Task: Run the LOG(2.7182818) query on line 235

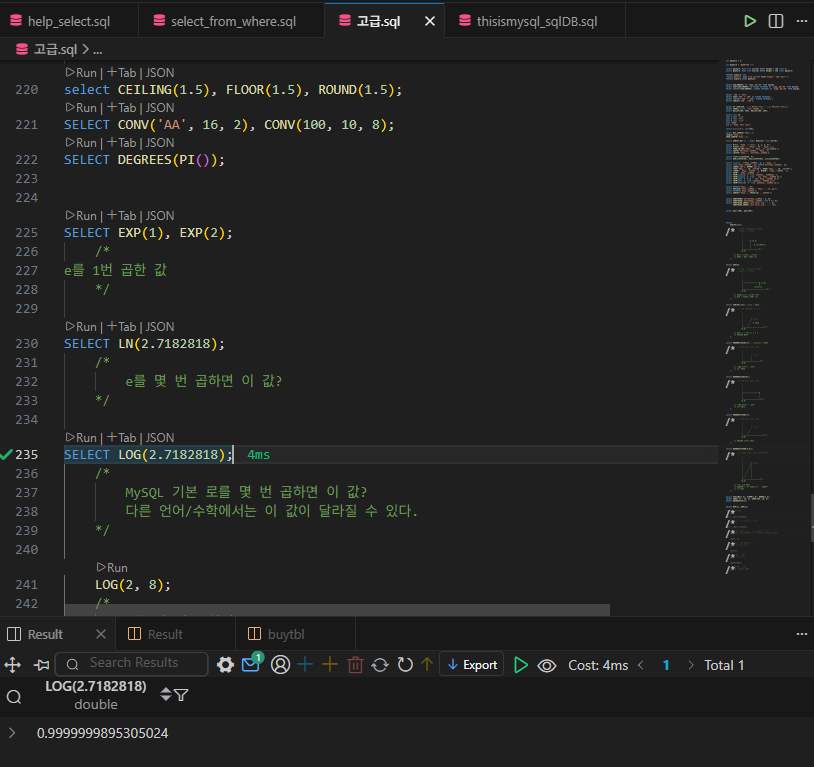Action: tap(82, 438)
